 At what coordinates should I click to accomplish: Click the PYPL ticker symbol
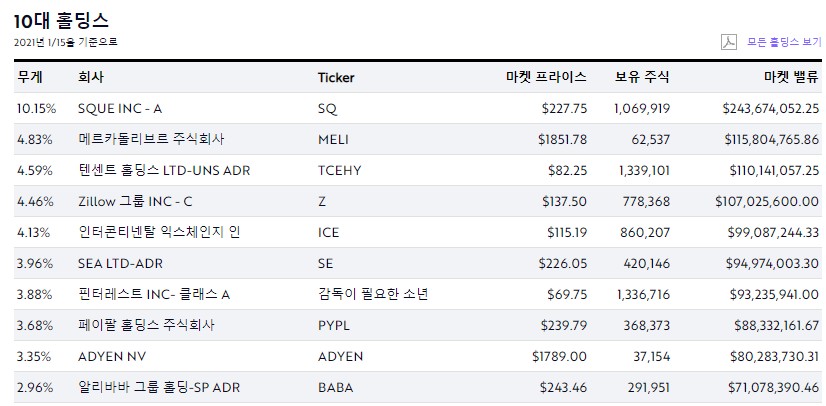[x=333, y=325]
